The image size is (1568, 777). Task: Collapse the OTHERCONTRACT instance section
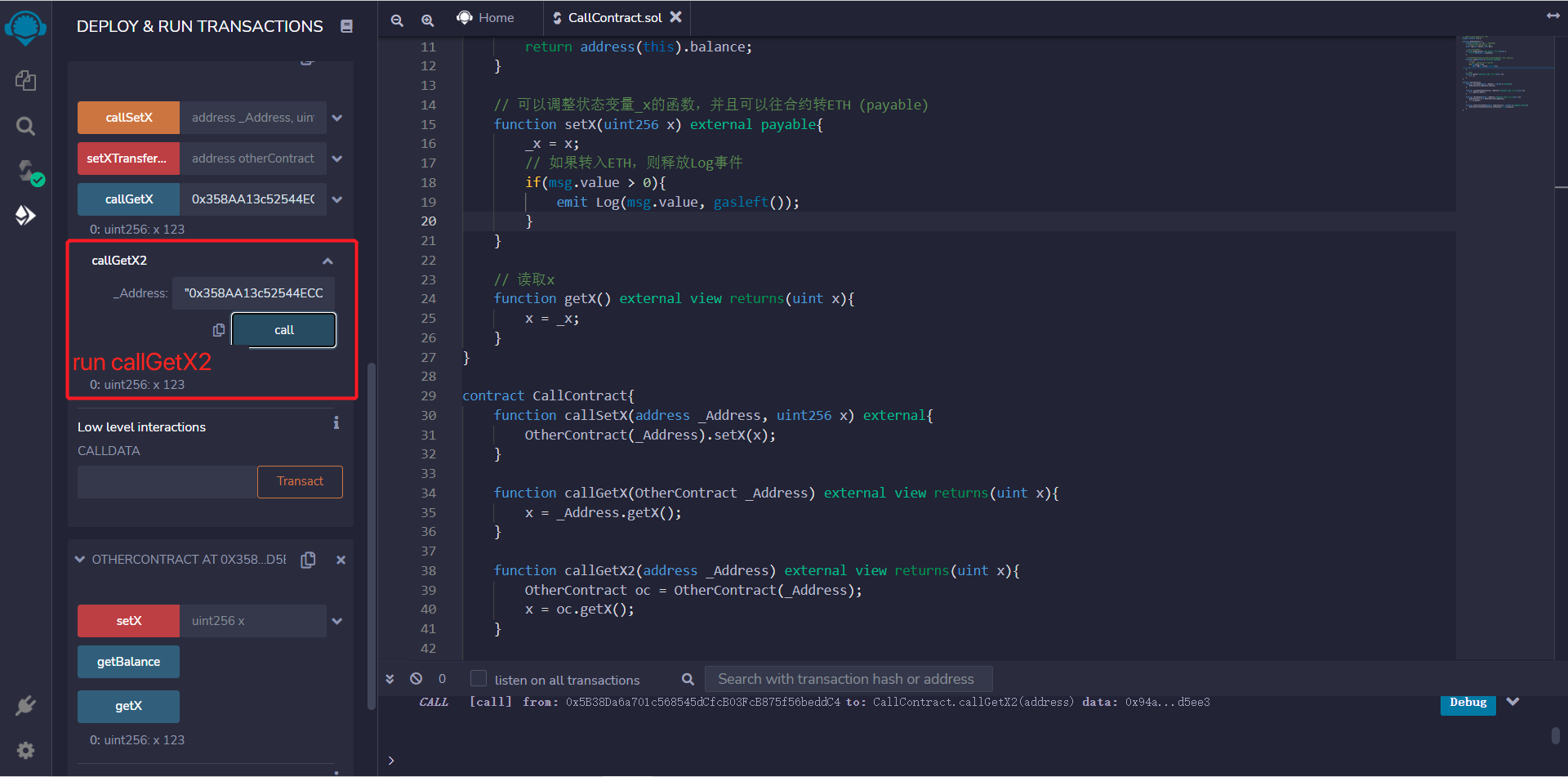coord(79,559)
